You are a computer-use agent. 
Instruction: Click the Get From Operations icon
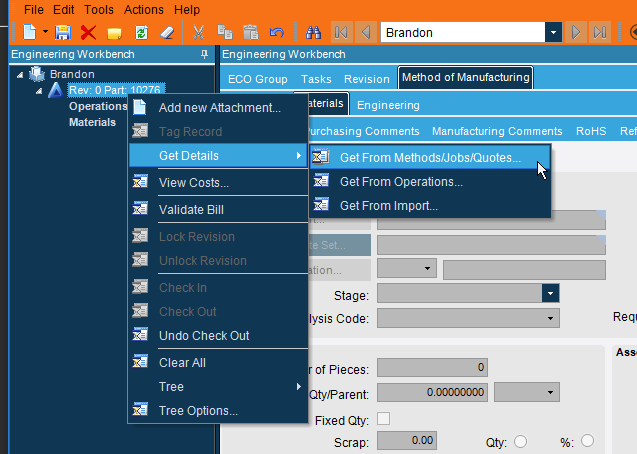click(321, 180)
